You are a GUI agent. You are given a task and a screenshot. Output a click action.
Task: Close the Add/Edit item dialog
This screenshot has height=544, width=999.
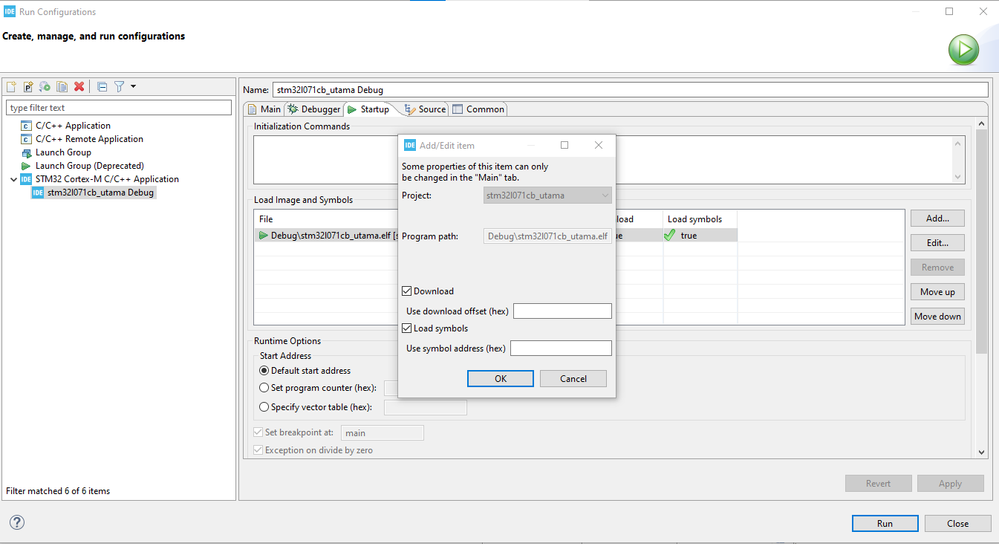click(598, 145)
